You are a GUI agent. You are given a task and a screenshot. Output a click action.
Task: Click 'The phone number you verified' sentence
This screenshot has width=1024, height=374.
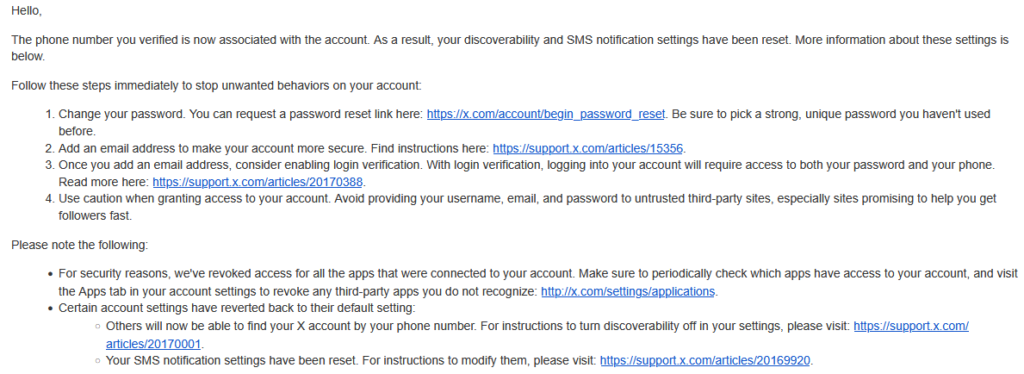coord(191,40)
